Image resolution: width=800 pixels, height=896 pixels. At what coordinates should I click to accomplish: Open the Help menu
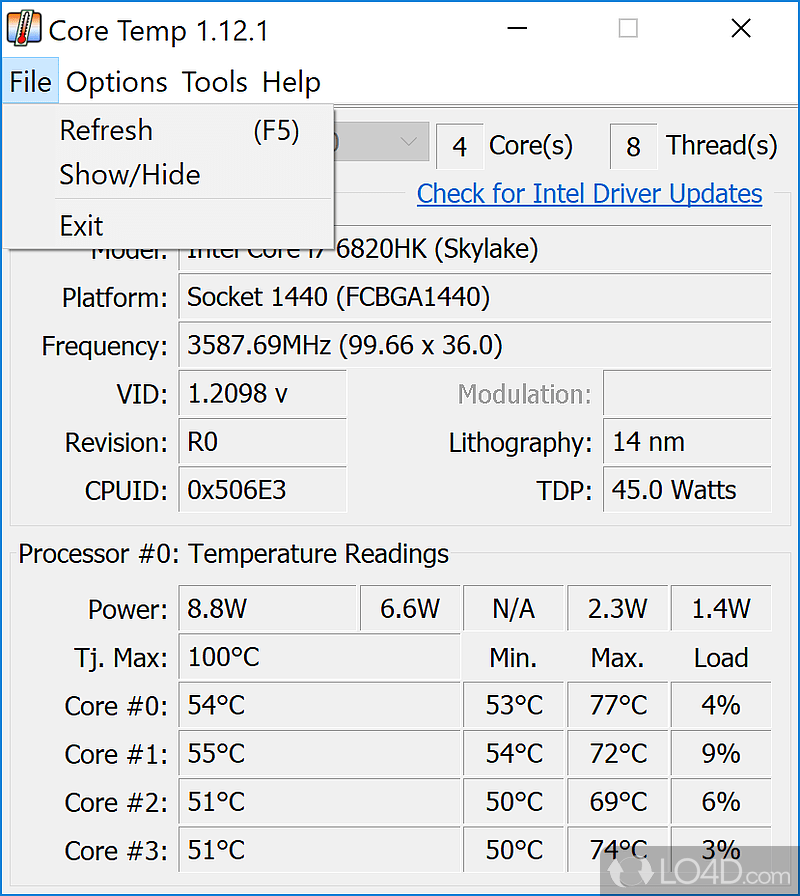[x=291, y=82]
